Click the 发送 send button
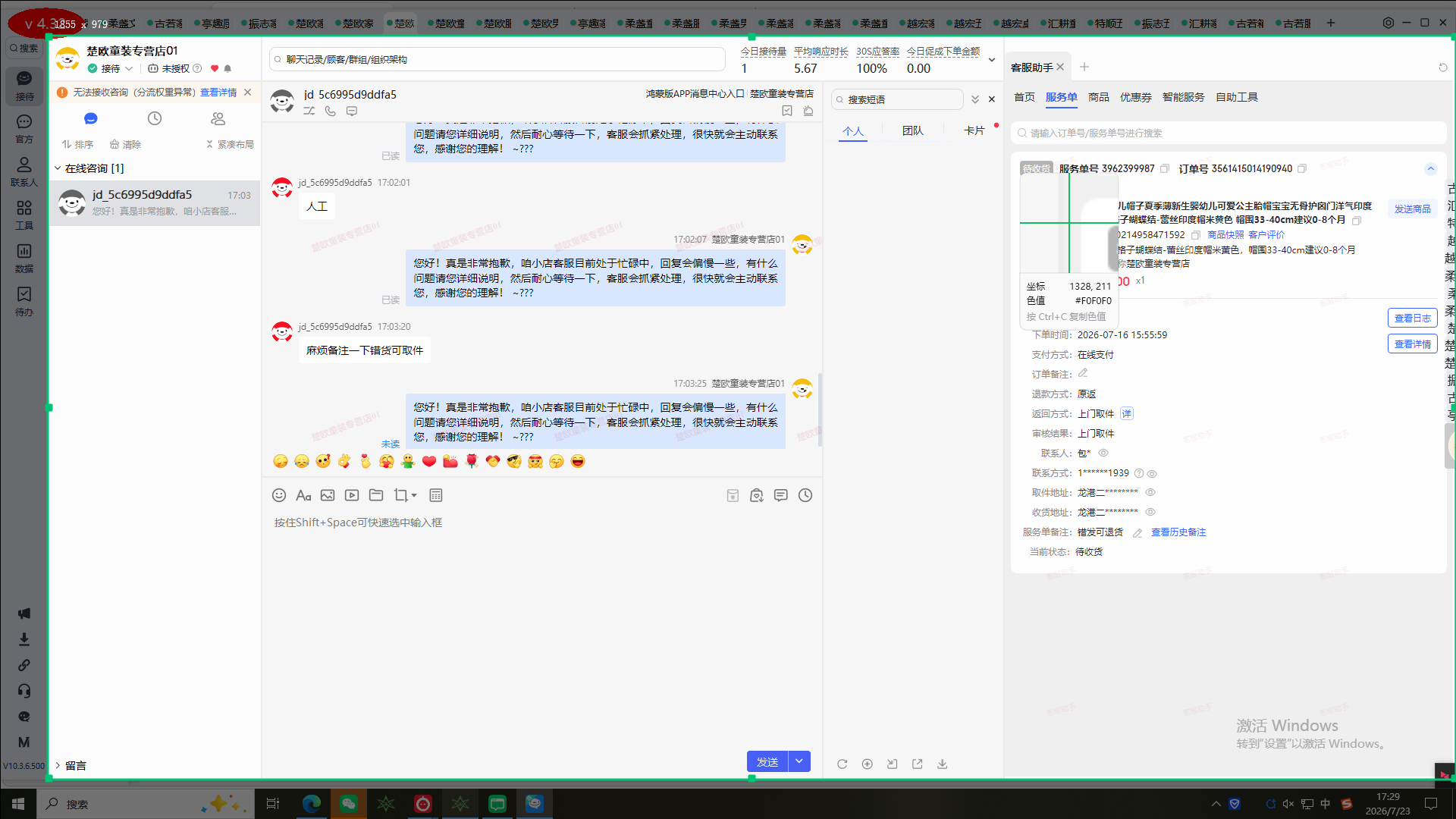The width and height of the screenshot is (1456, 819). coord(767,761)
